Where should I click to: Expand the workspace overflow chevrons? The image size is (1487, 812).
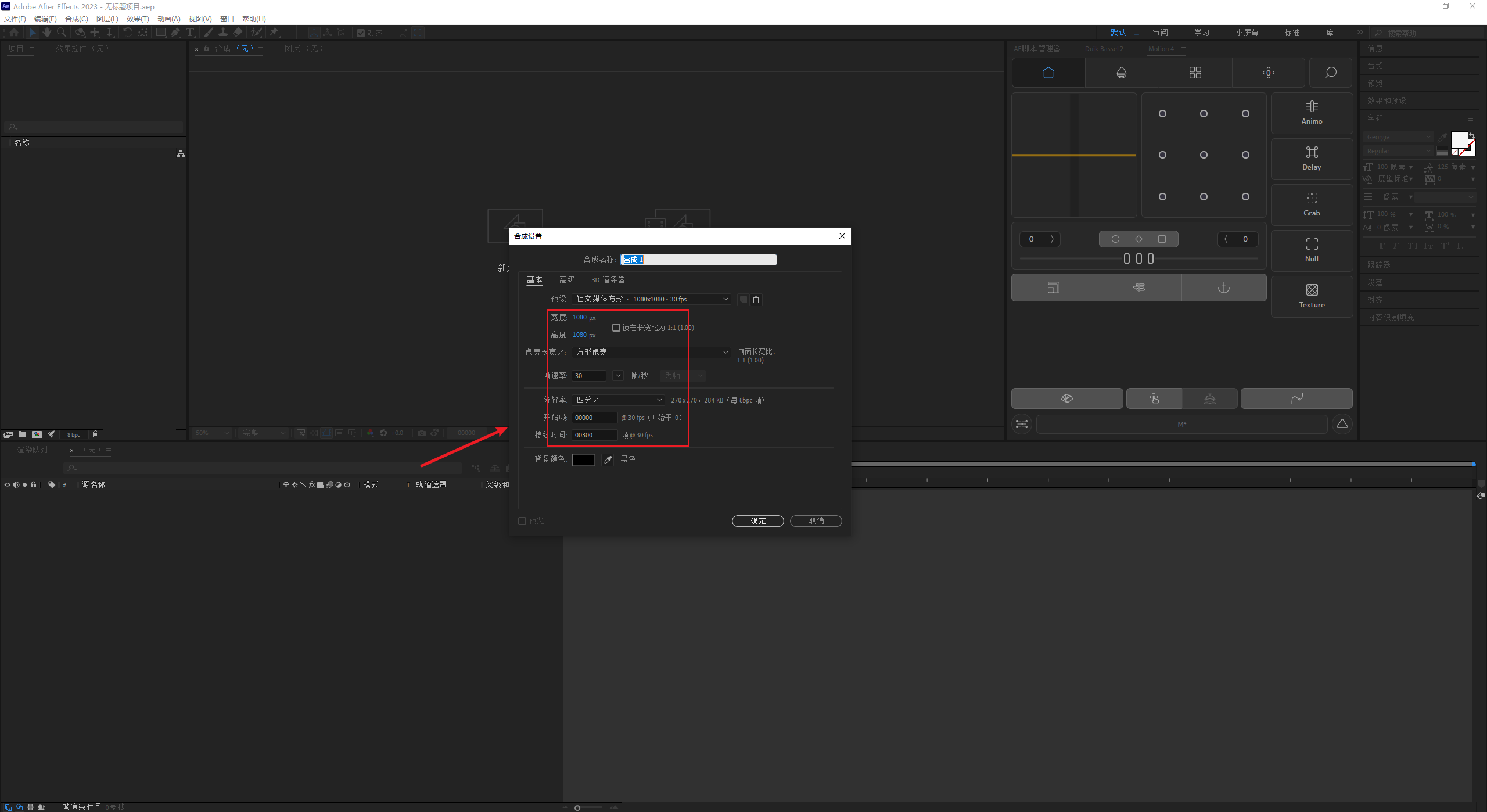point(1360,33)
